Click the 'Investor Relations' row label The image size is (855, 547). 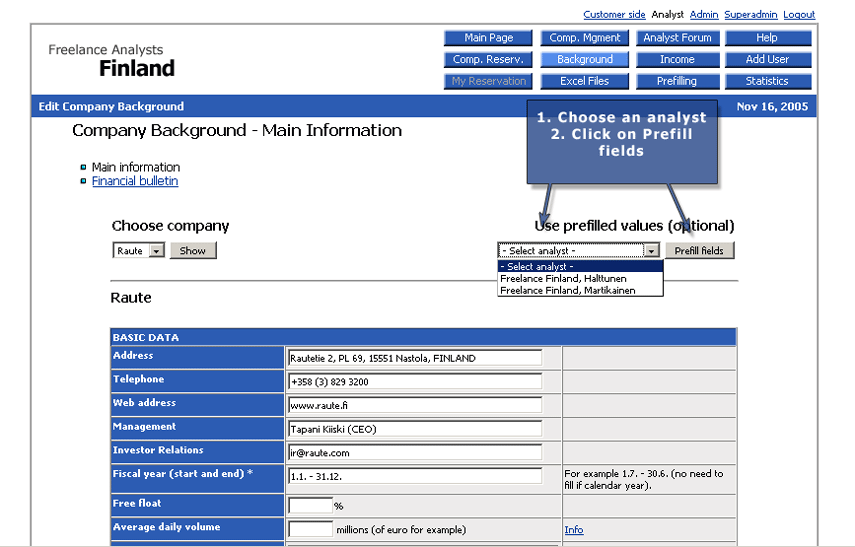pos(158,450)
